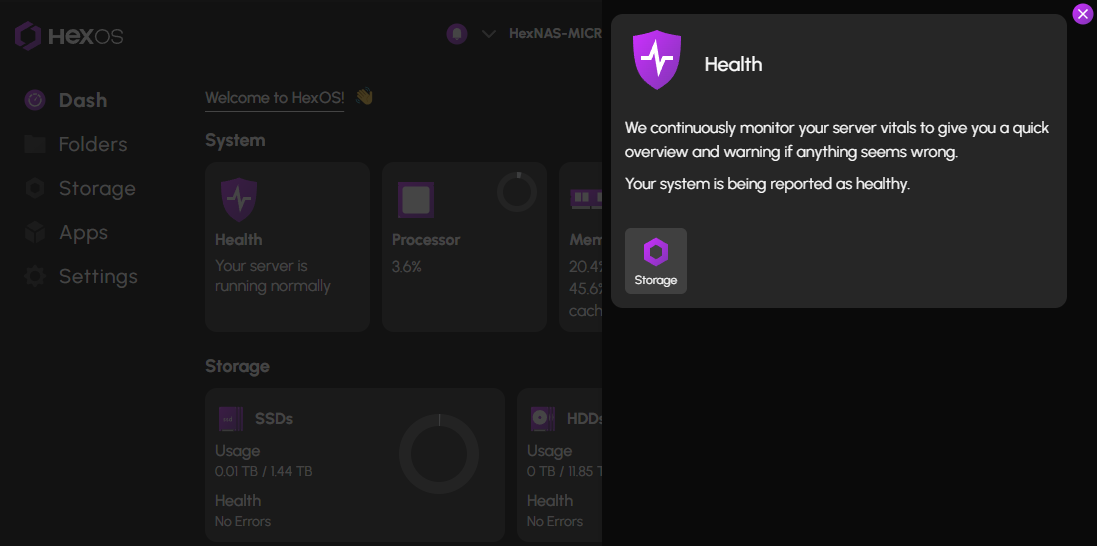The width and height of the screenshot is (1097, 546).
Task: Click the Folders folder icon
Action: tap(35, 144)
